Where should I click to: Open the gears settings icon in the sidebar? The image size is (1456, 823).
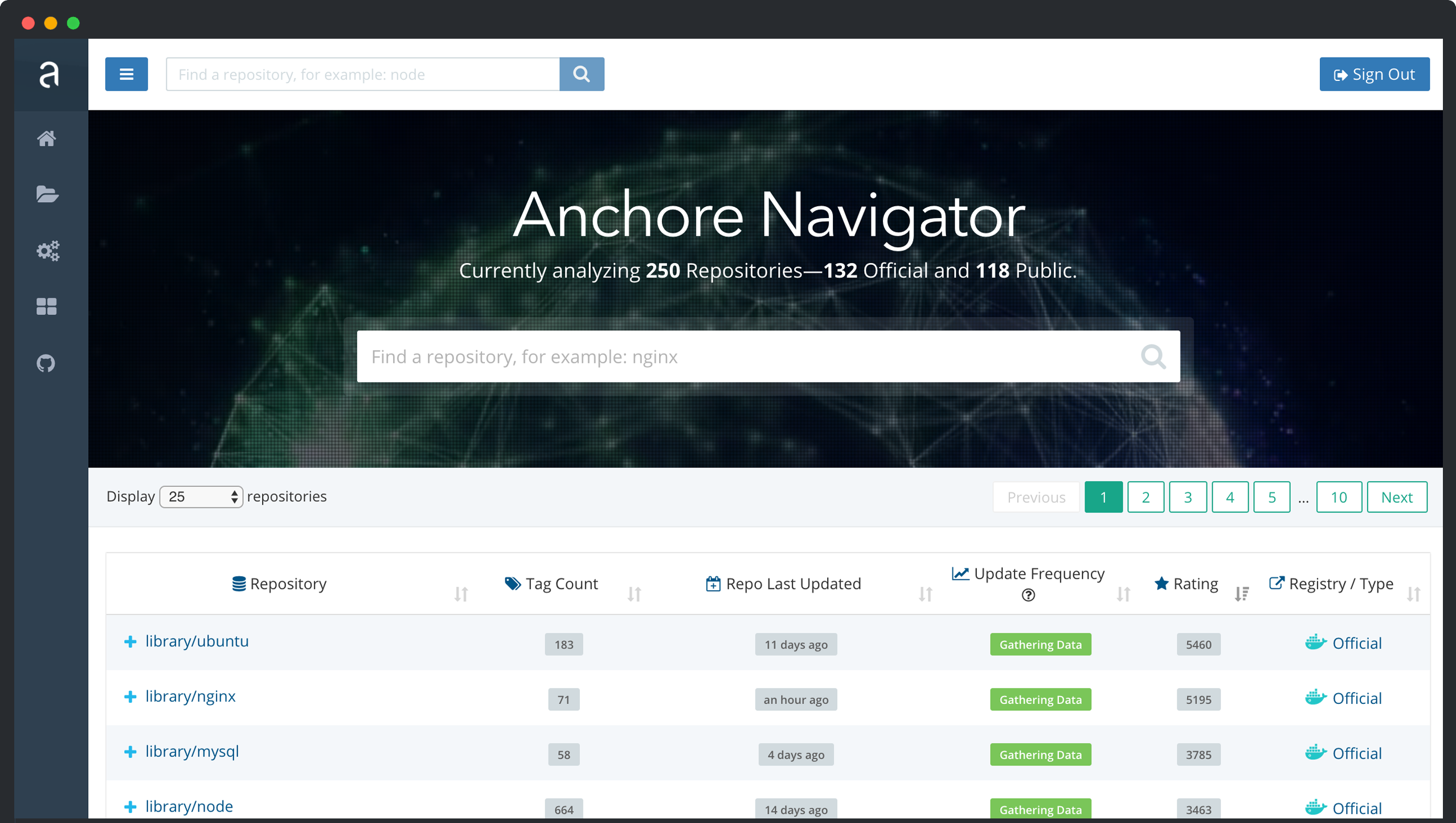click(x=48, y=251)
